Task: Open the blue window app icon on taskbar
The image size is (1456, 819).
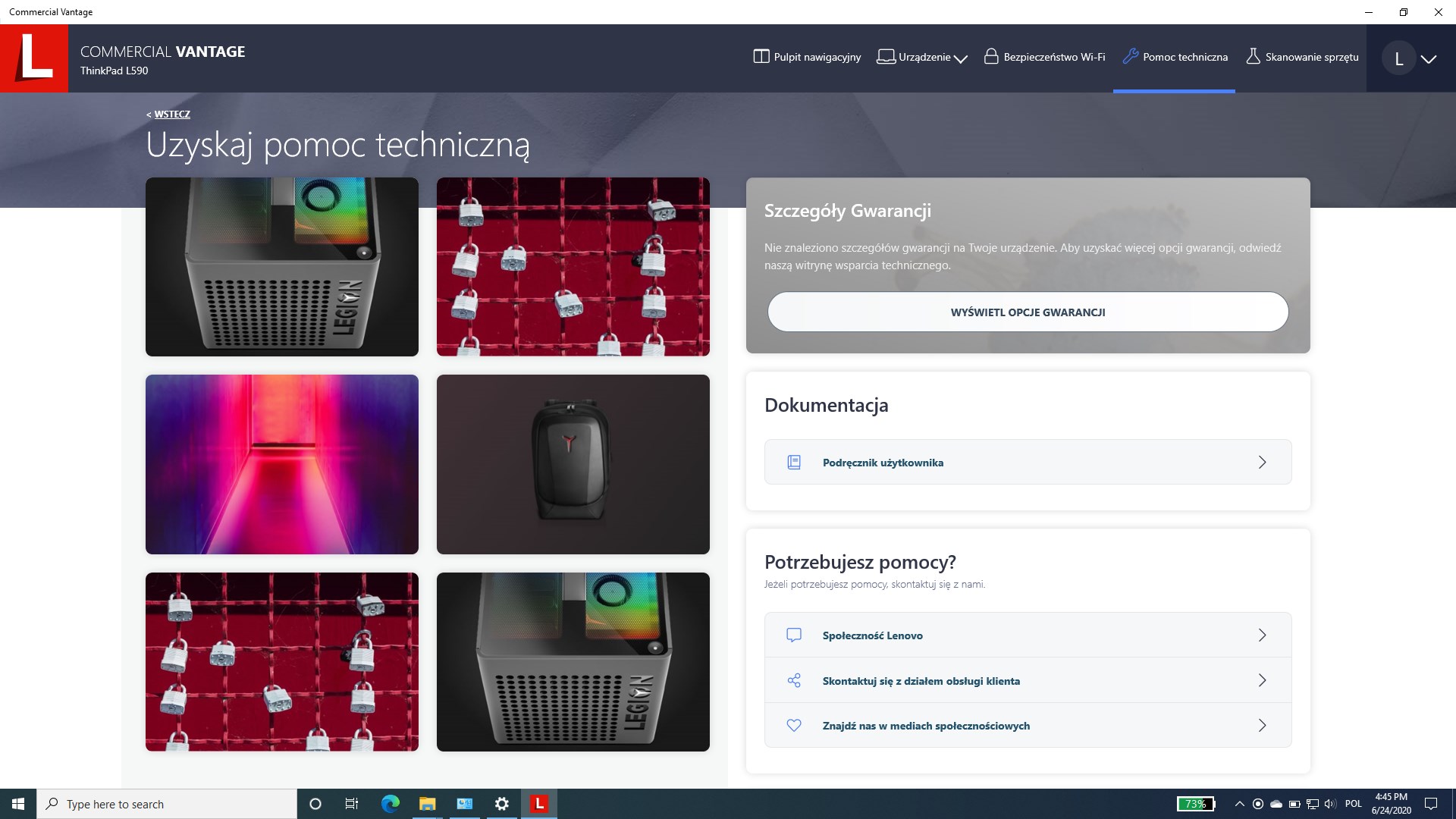Action: [x=464, y=804]
